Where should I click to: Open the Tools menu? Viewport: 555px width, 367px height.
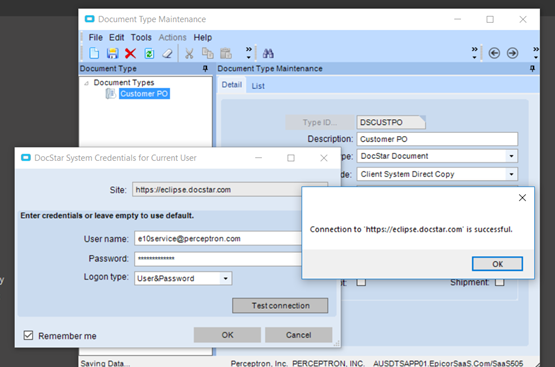(141, 38)
